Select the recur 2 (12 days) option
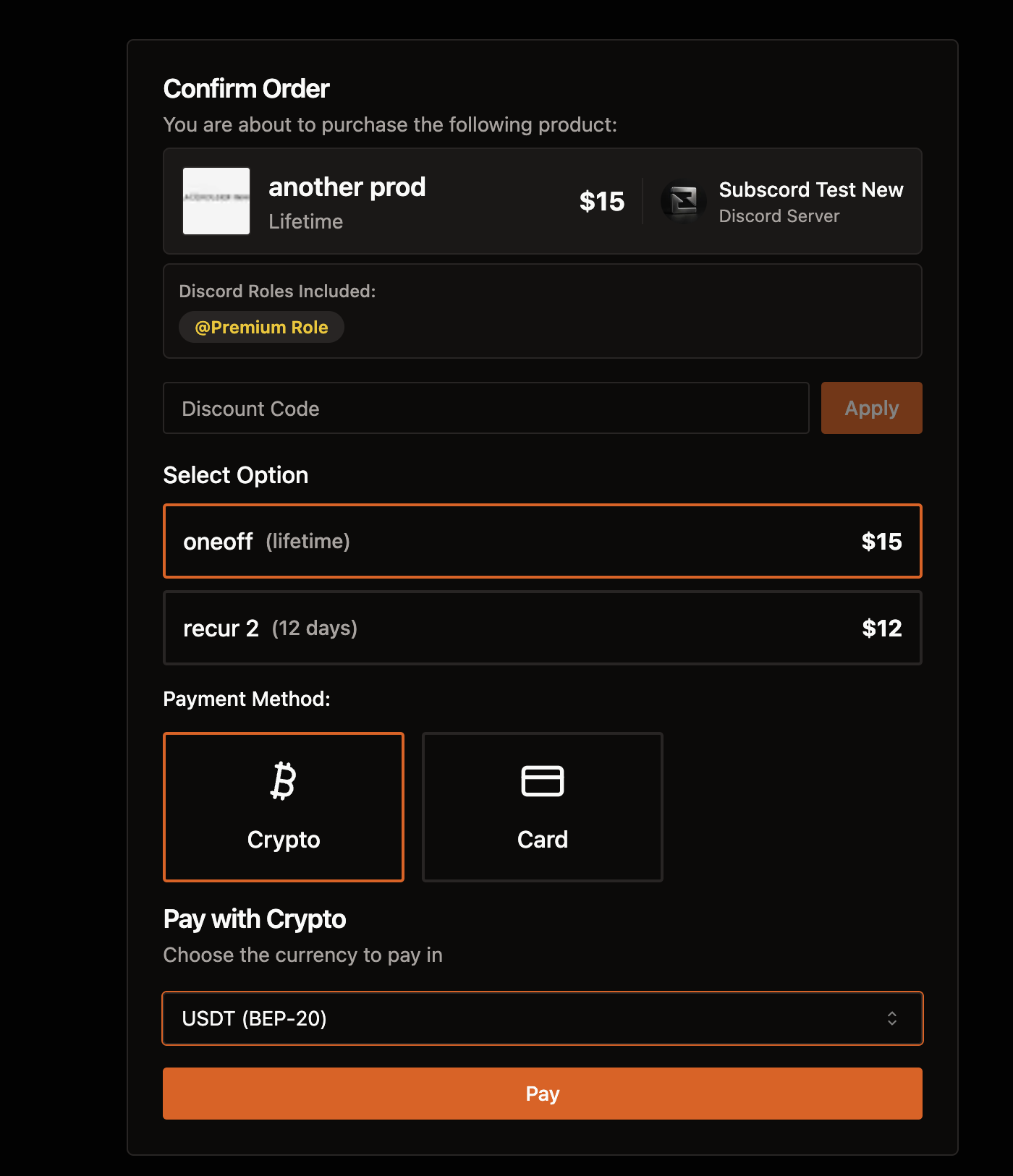This screenshot has width=1013, height=1176. coord(543,628)
